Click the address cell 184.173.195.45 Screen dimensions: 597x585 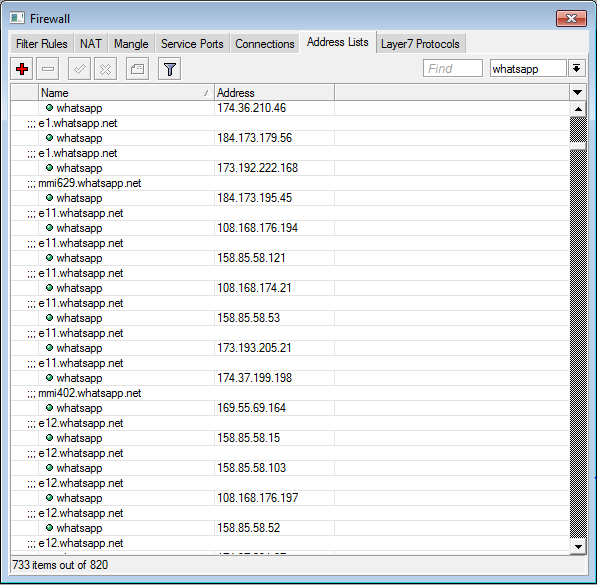tap(274, 198)
